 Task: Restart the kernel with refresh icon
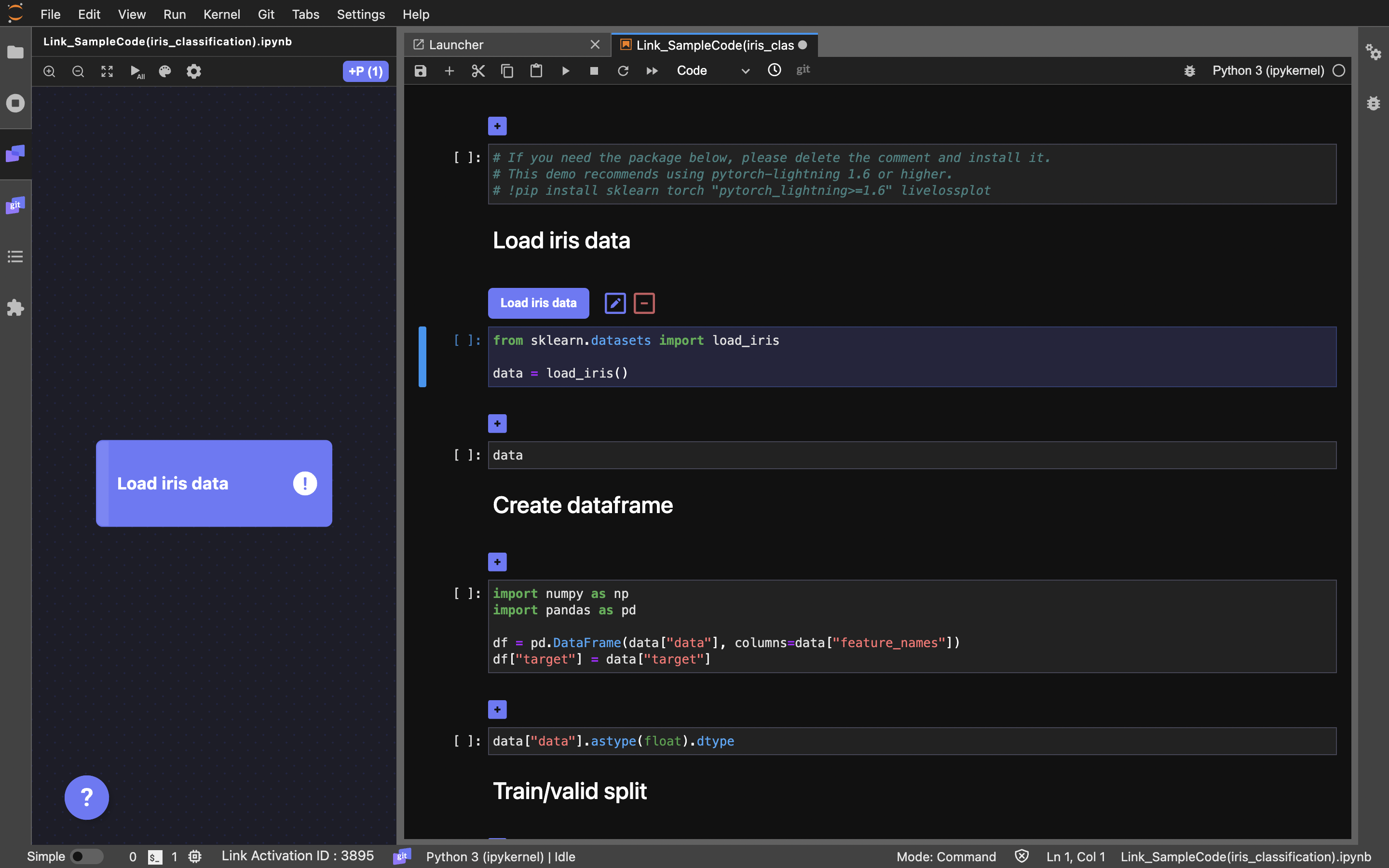click(623, 70)
